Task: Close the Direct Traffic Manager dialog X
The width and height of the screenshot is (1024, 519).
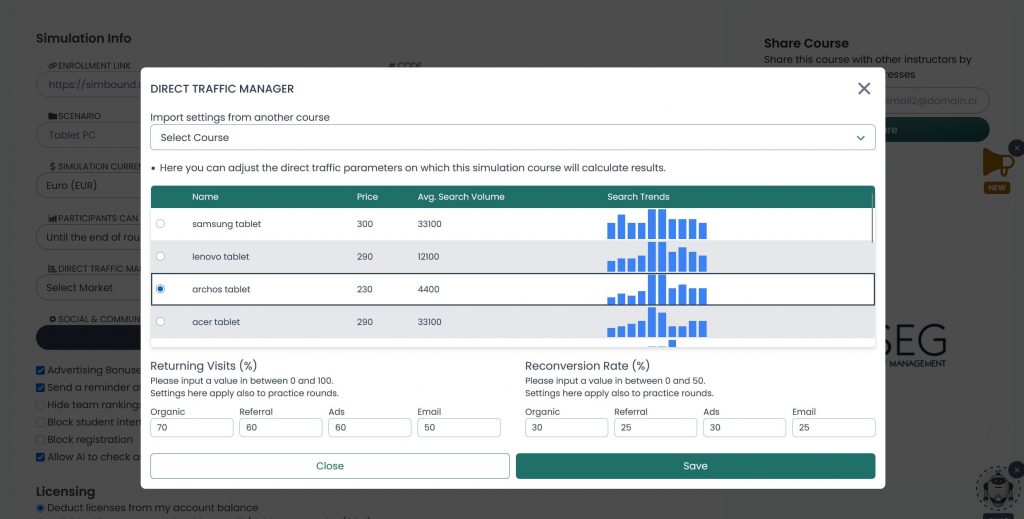Action: pos(864,88)
